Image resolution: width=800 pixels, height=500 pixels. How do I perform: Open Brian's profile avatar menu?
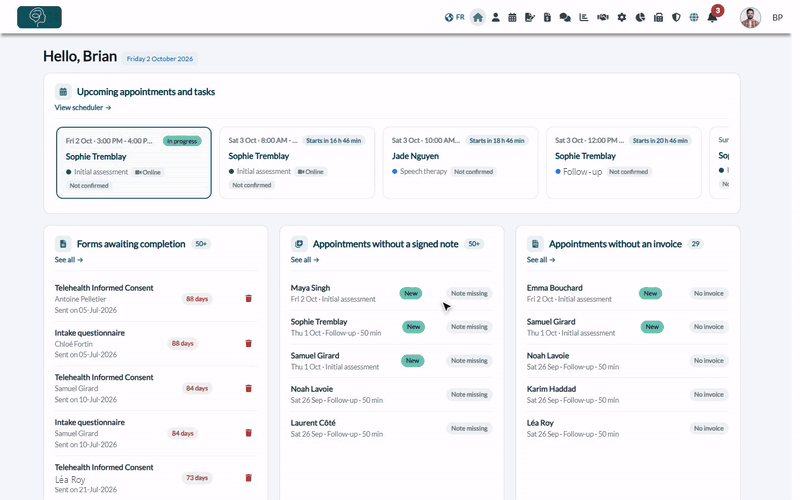tap(750, 17)
